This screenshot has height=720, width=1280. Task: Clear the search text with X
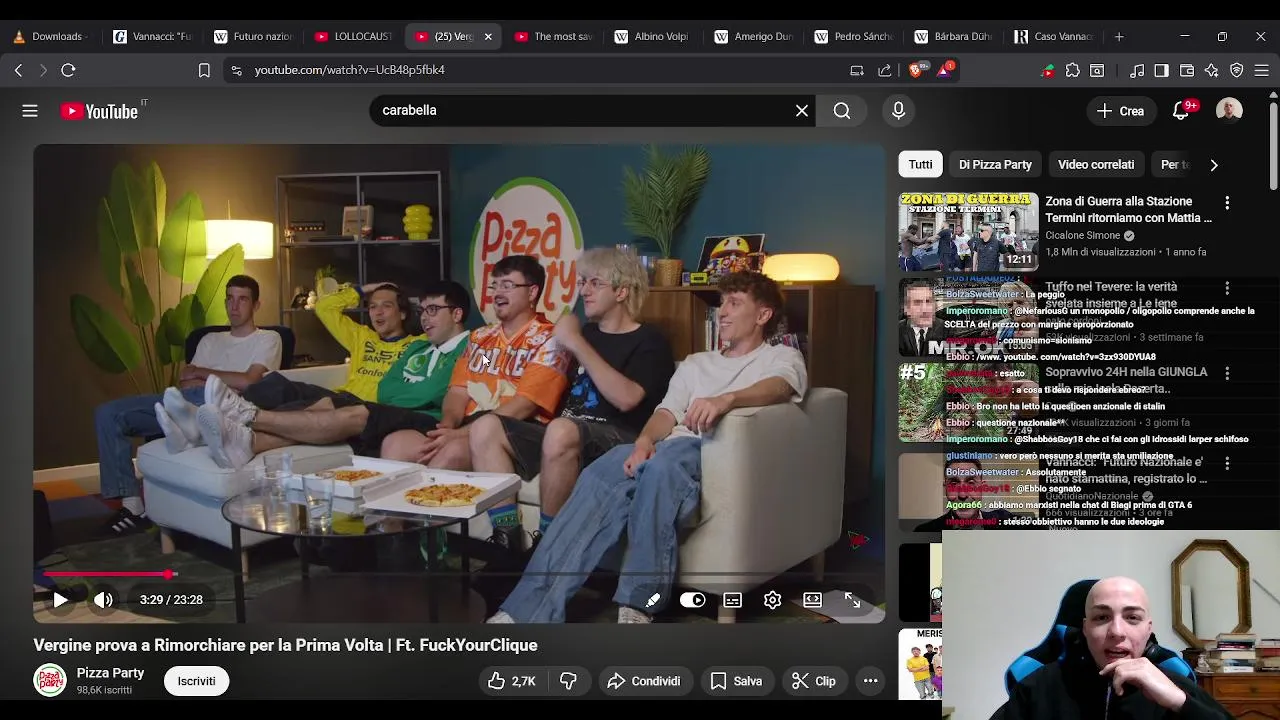click(802, 111)
